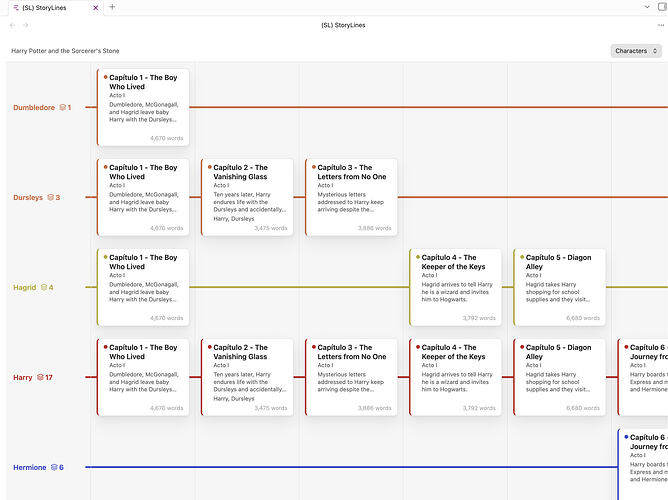This screenshot has width=668, height=500.
Task: Click the Harry scene count icon
Action: [x=40, y=377]
